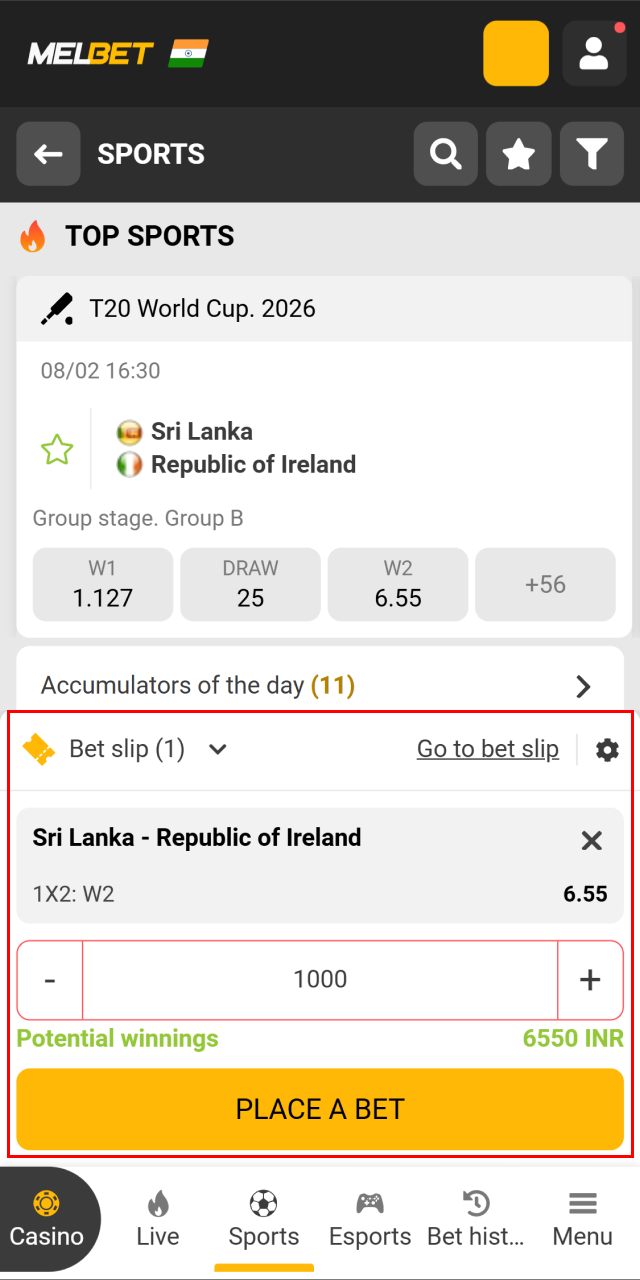Screen dimensions: 640x1280
Task: Toggle the favorite star for Sri Lanka match
Action: (57, 449)
